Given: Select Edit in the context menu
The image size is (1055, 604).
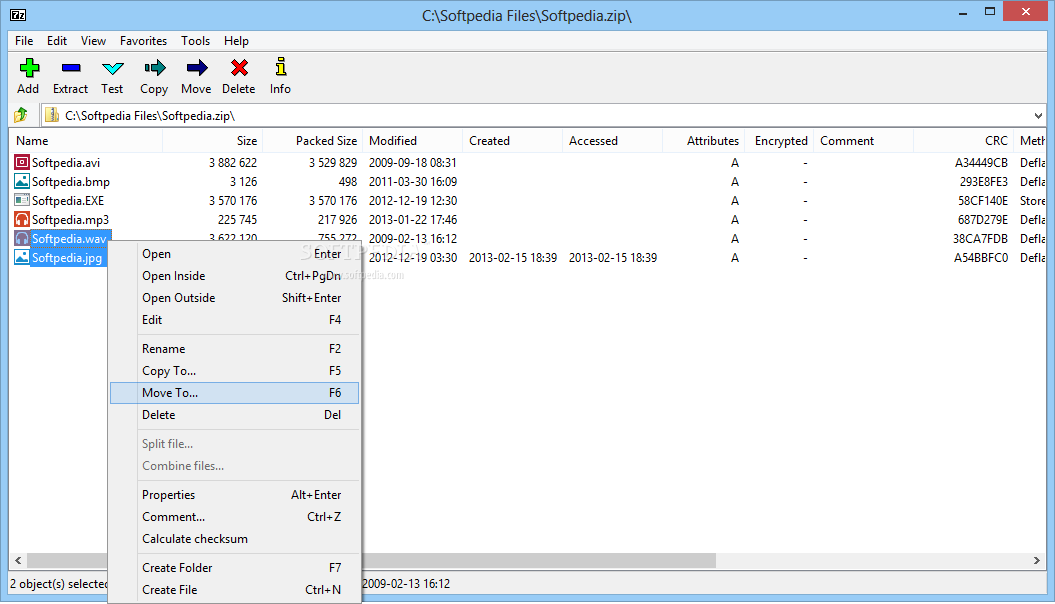Looking at the screenshot, I should (x=234, y=319).
